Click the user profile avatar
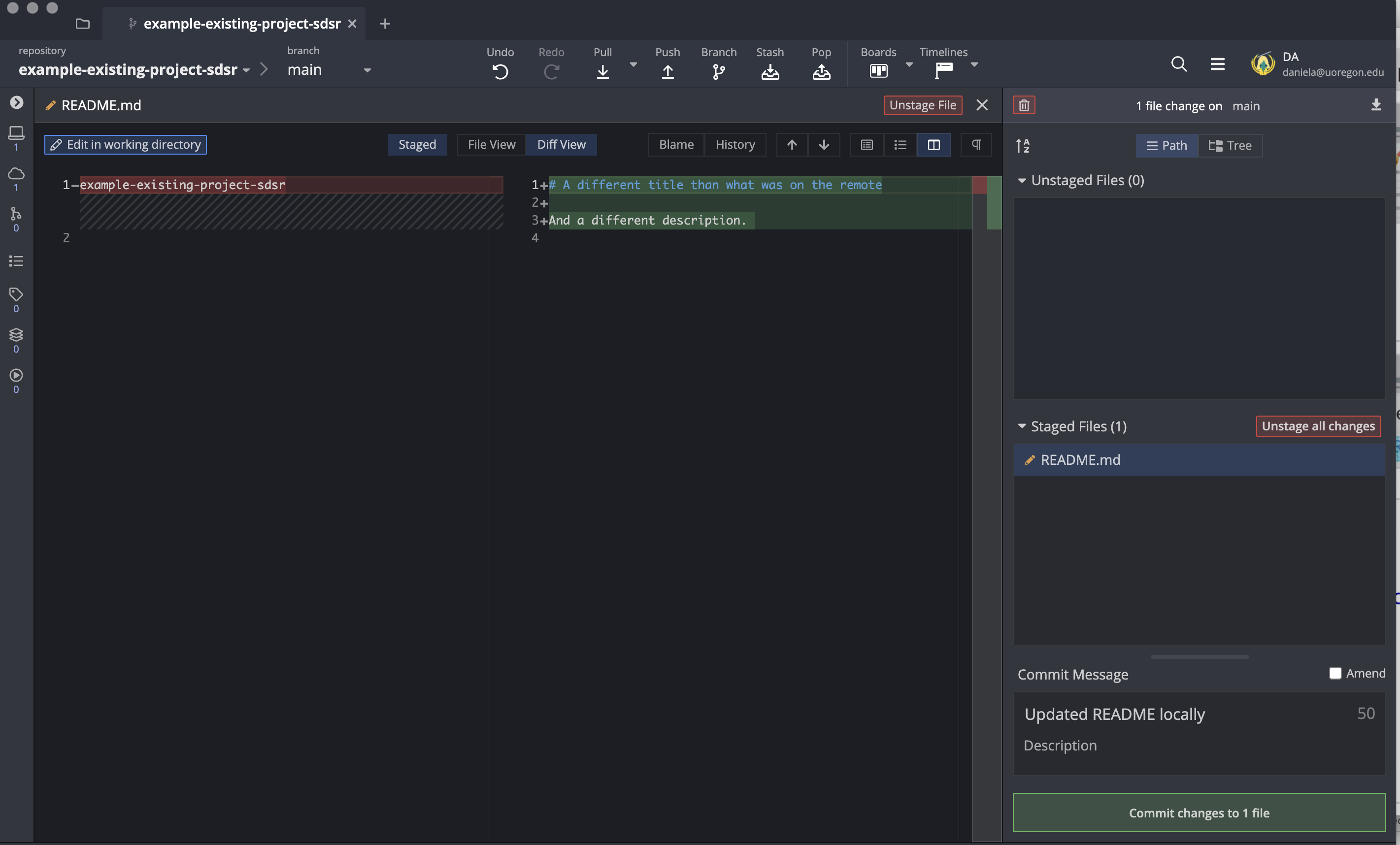Screen dimensions: 1400x845 click(1263, 64)
